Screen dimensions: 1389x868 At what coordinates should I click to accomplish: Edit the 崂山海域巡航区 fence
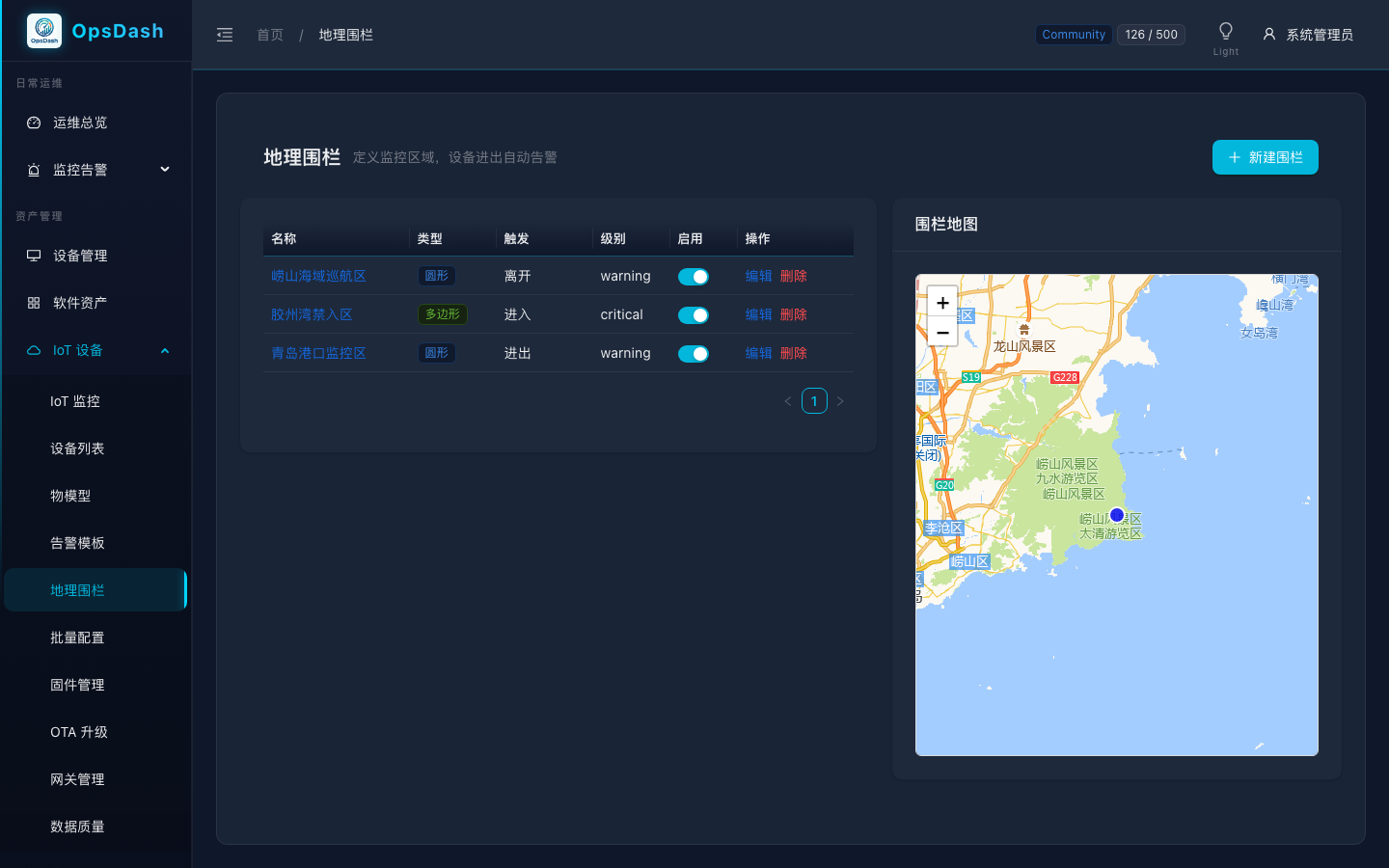coord(759,276)
